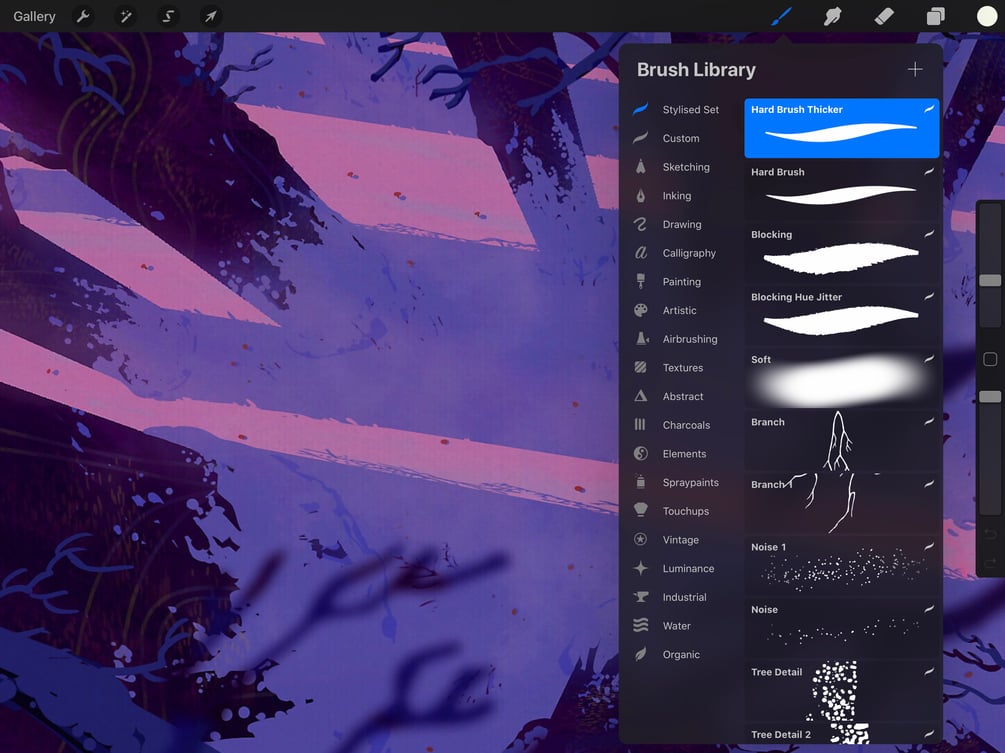The image size is (1005, 753).
Task: Click the Brush Library title
Action: click(x=696, y=69)
